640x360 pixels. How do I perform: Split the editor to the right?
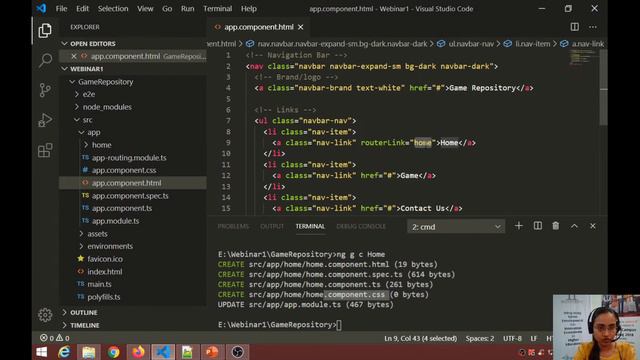pyautogui.click(x=574, y=27)
